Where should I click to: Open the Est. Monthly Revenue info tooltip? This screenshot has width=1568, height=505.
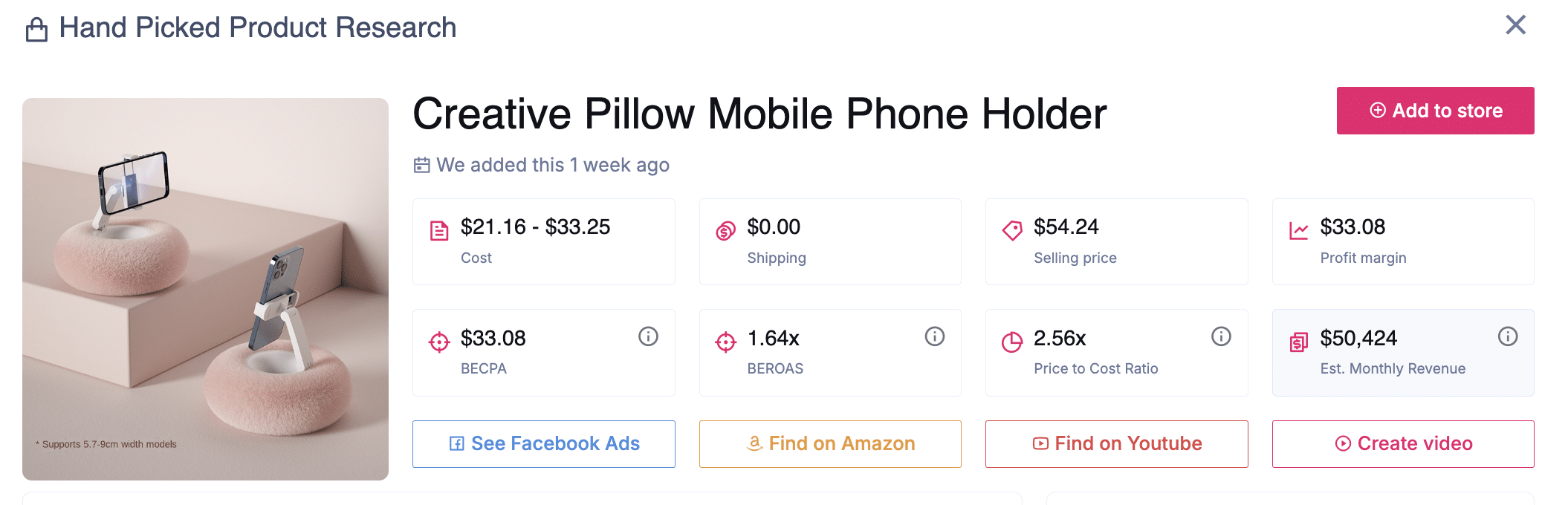[1508, 336]
